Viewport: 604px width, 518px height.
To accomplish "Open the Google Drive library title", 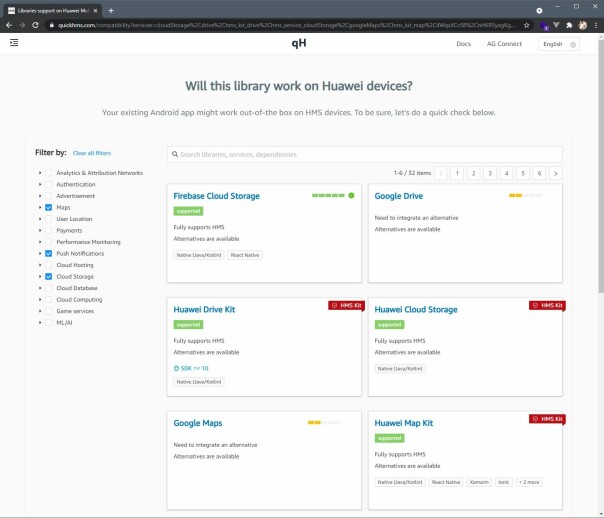I will point(399,196).
